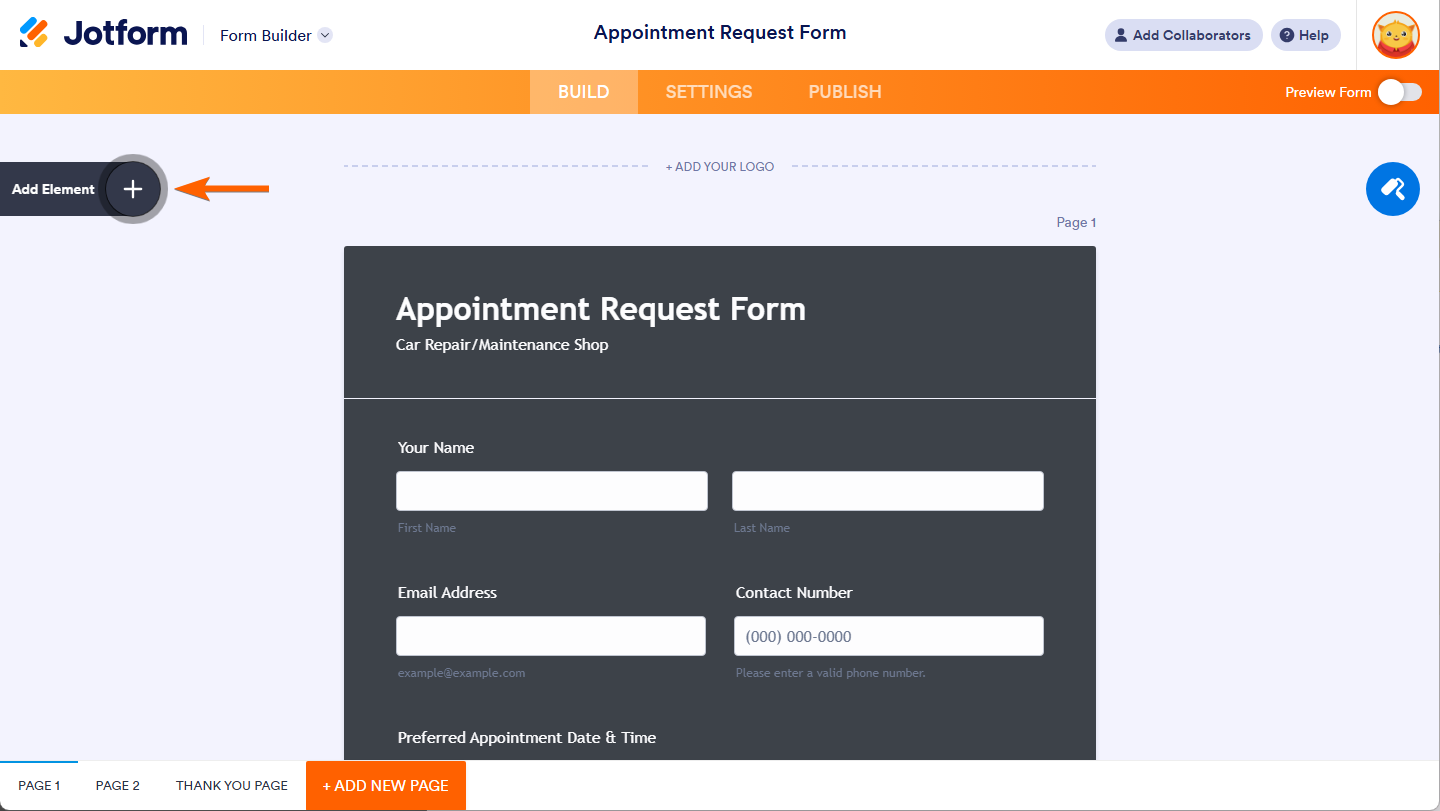Click the Help button
This screenshot has width=1440, height=811.
tap(1305, 35)
